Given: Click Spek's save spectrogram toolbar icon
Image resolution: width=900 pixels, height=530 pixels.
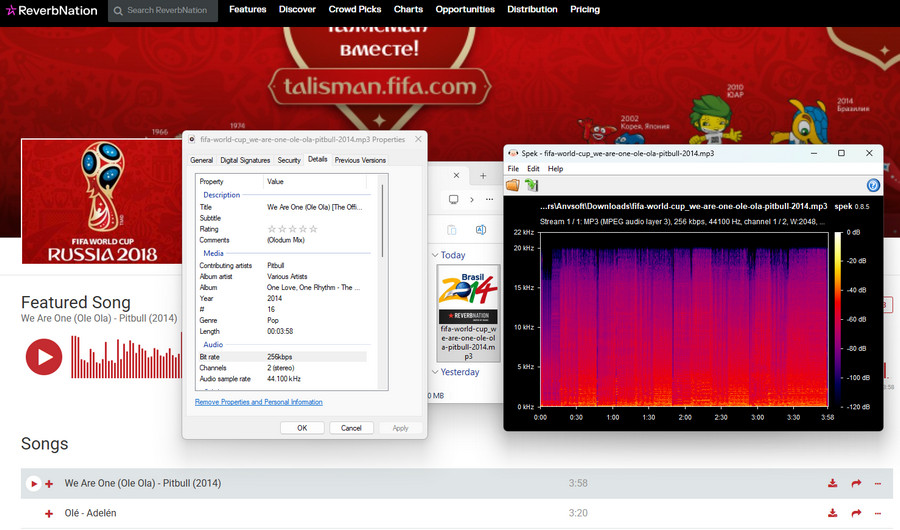Looking at the screenshot, I should tap(532, 185).
